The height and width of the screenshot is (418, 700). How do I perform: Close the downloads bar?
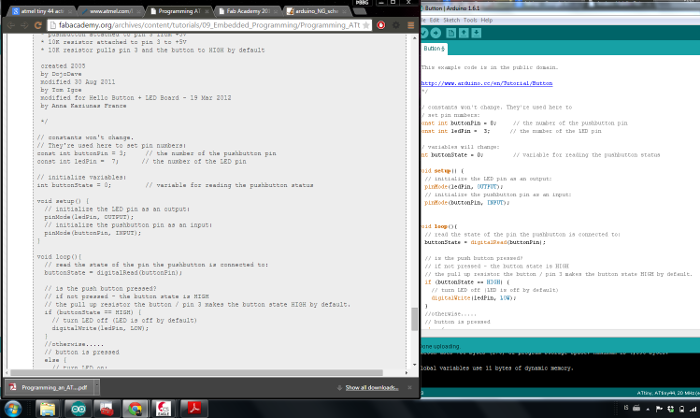pyautogui.click(x=409, y=387)
